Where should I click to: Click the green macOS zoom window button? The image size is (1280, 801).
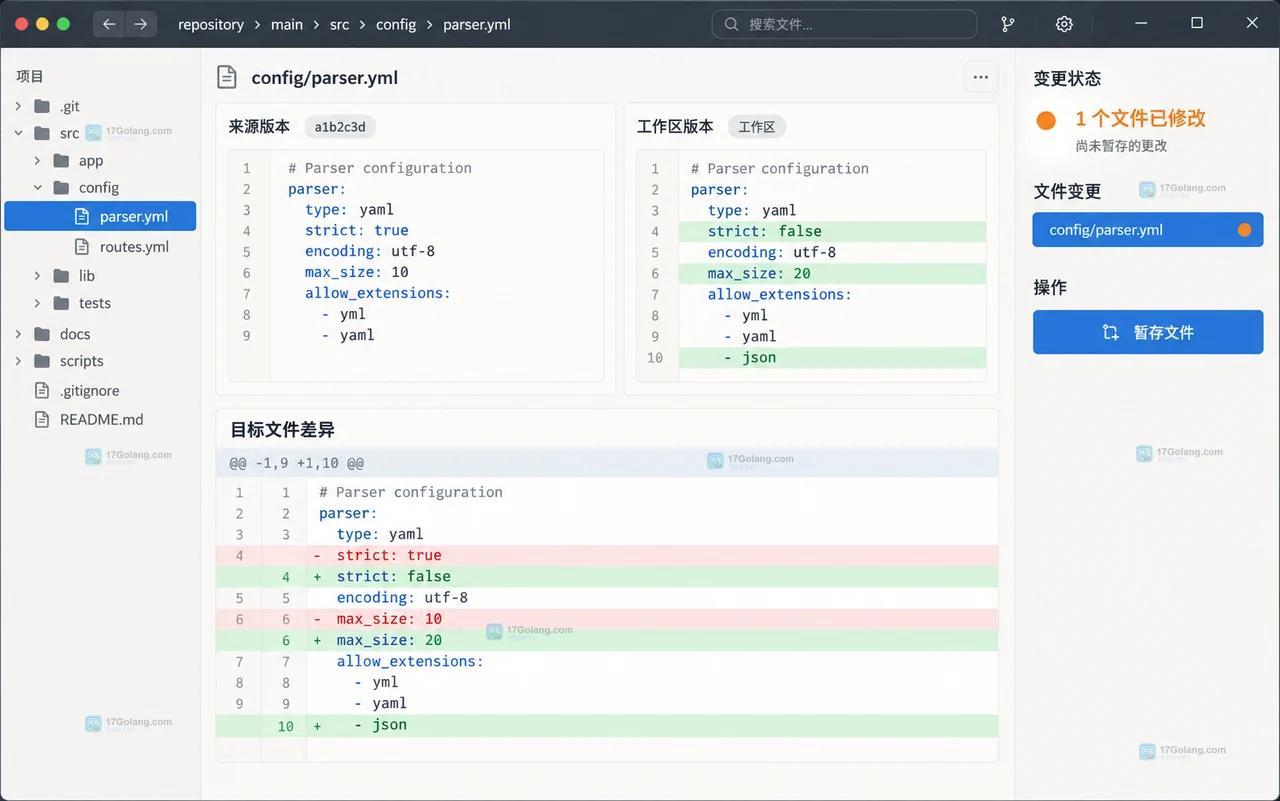click(64, 24)
